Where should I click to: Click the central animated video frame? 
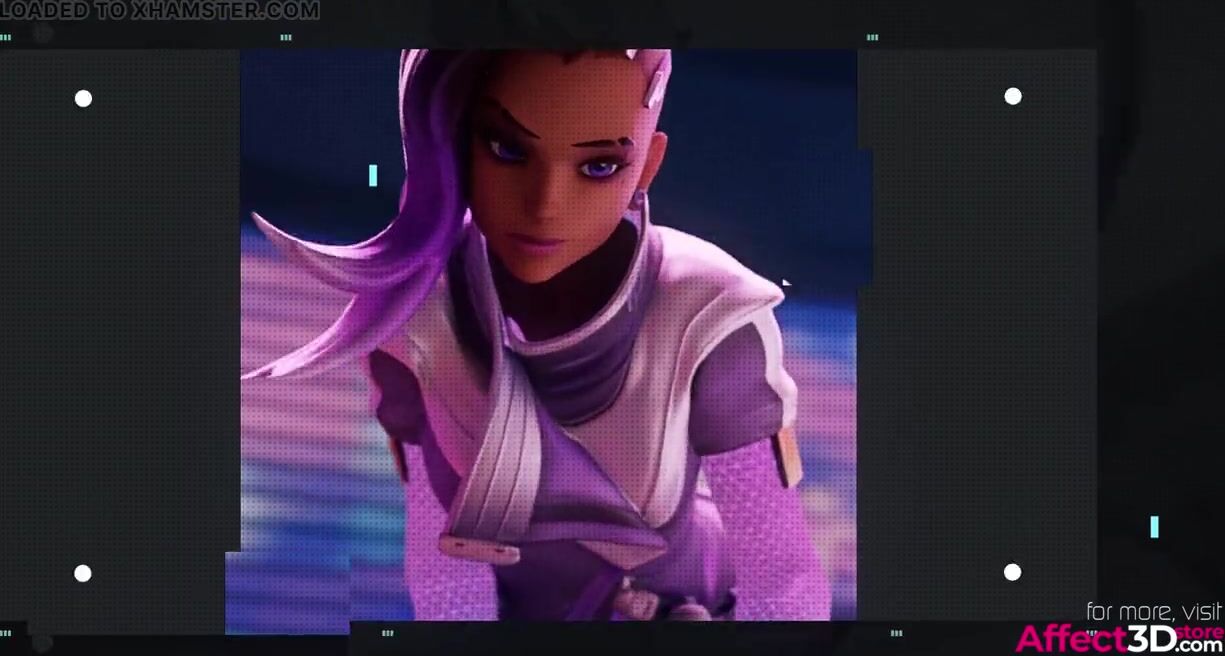pos(548,330)
